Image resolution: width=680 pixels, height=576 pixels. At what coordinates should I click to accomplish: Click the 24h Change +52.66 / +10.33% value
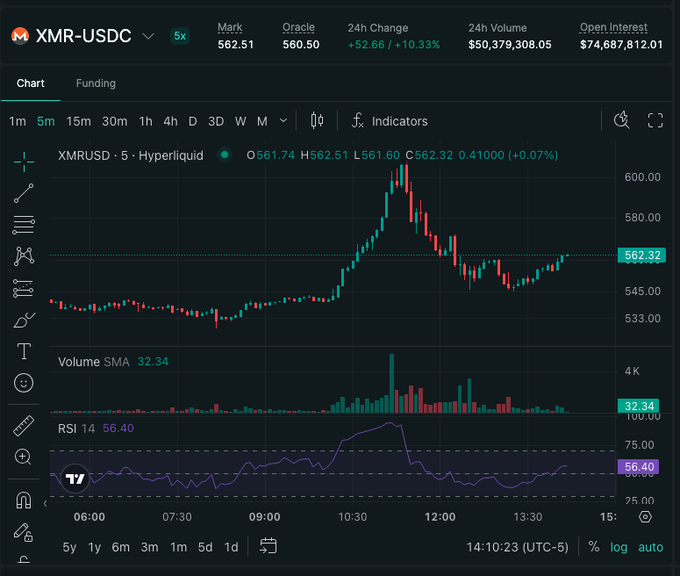pos(394,45)
